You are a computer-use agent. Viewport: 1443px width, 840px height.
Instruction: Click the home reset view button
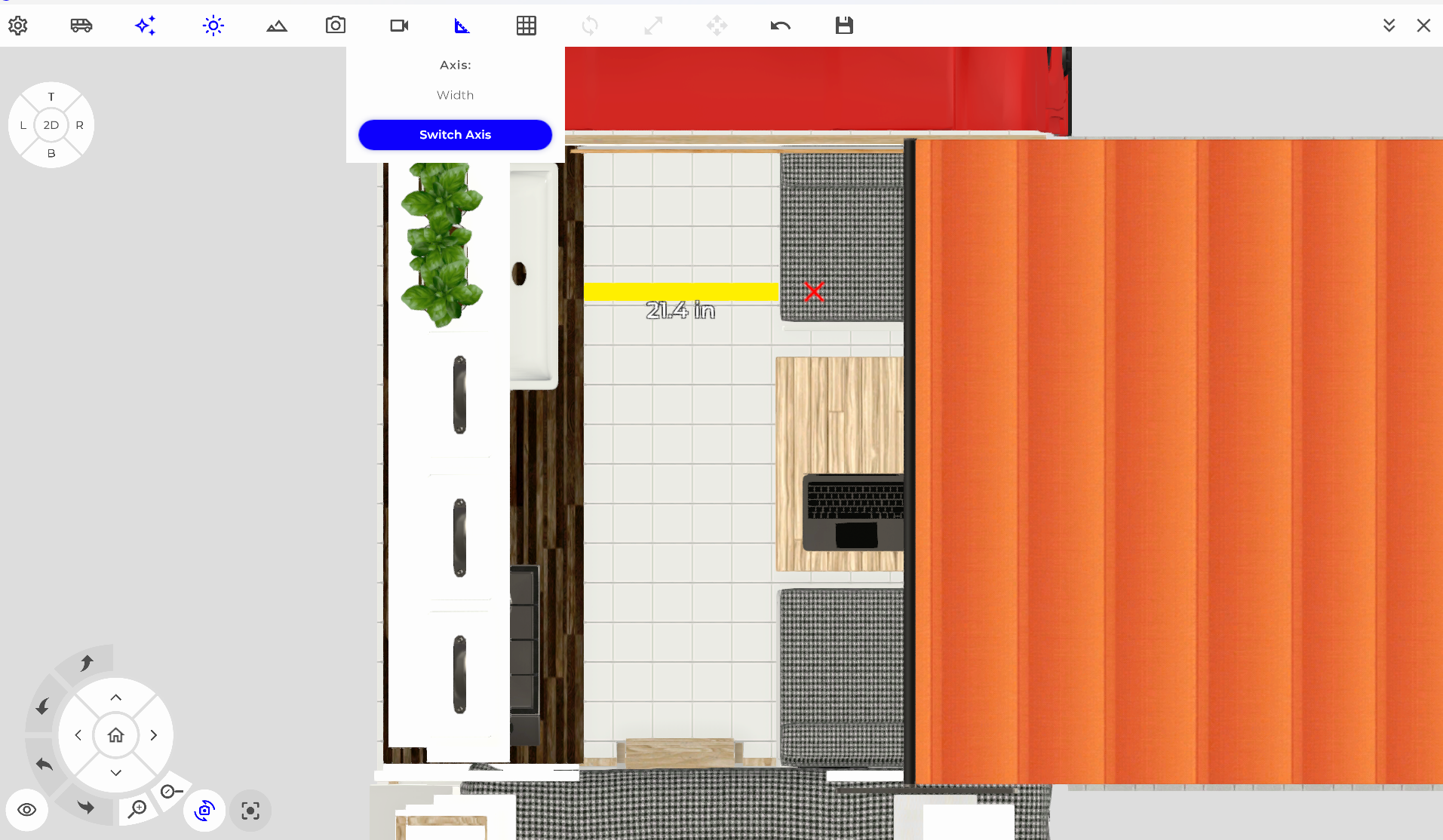[x=115, y=735]
